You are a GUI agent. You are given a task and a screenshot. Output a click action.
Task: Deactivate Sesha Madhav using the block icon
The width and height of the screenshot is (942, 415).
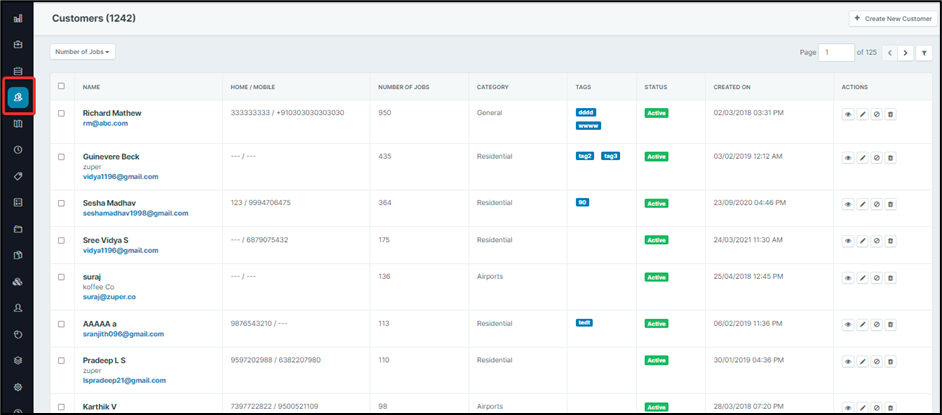pos(877,203)
